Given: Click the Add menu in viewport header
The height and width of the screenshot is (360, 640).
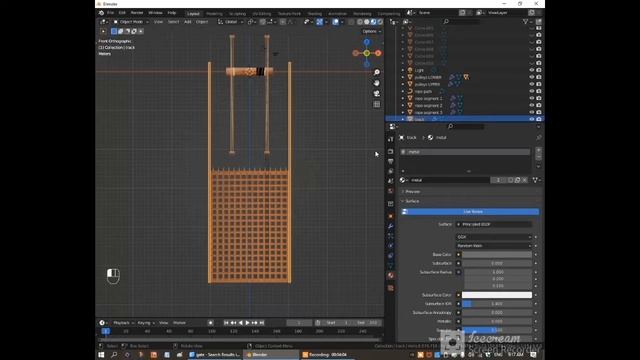Looking at the screenshot, I should click(x=187, y=22).
